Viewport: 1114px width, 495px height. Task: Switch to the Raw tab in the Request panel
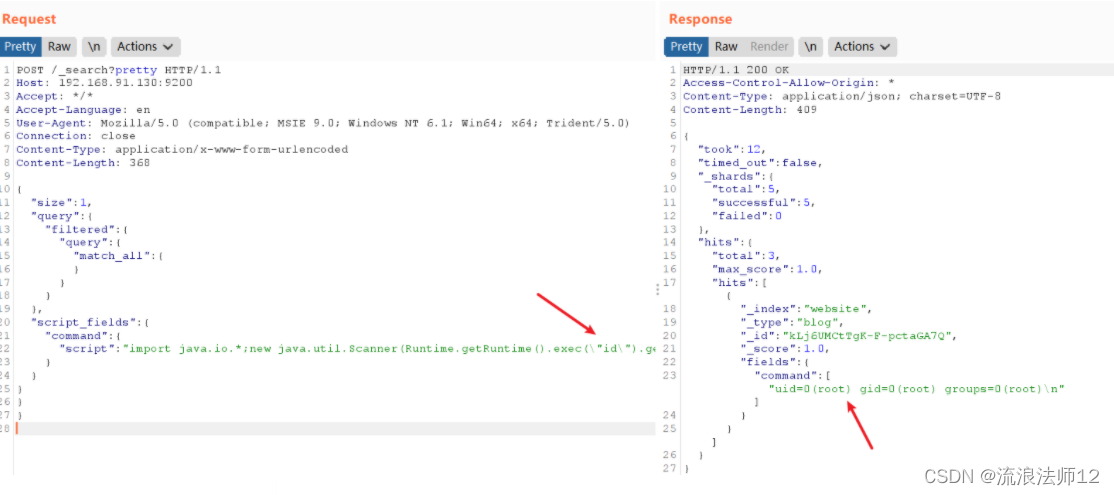[x=59, y=46]
